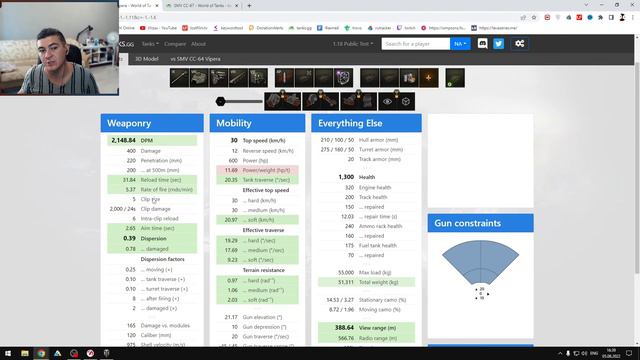640x360 pixels.
Task: Open the keywordtool bookmark
Action: pos(228,28)
